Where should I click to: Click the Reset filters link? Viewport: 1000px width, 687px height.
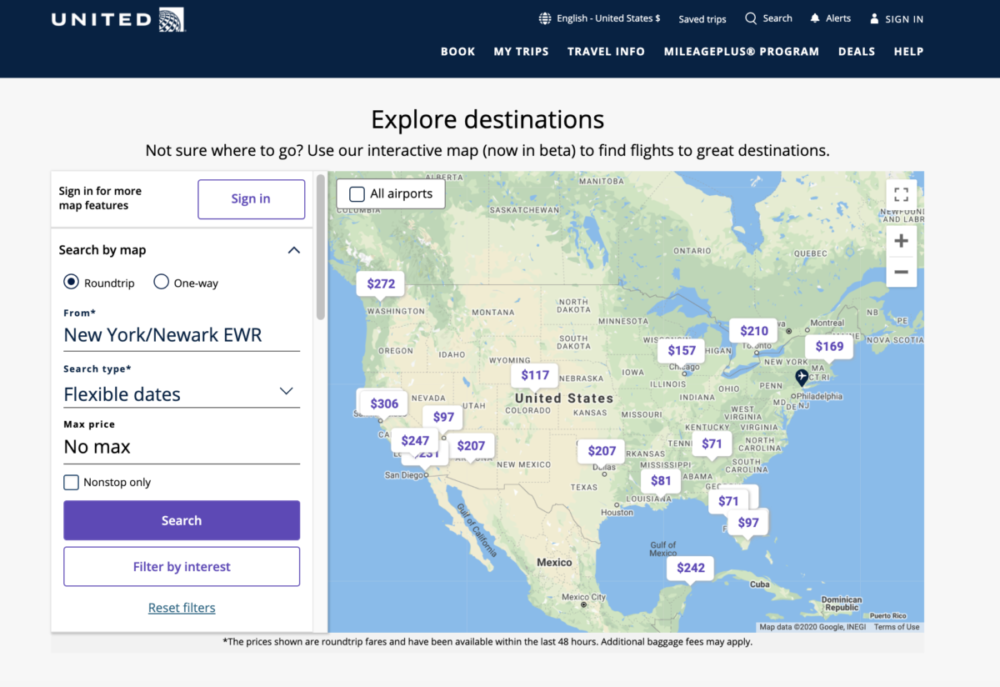point(181,607)
